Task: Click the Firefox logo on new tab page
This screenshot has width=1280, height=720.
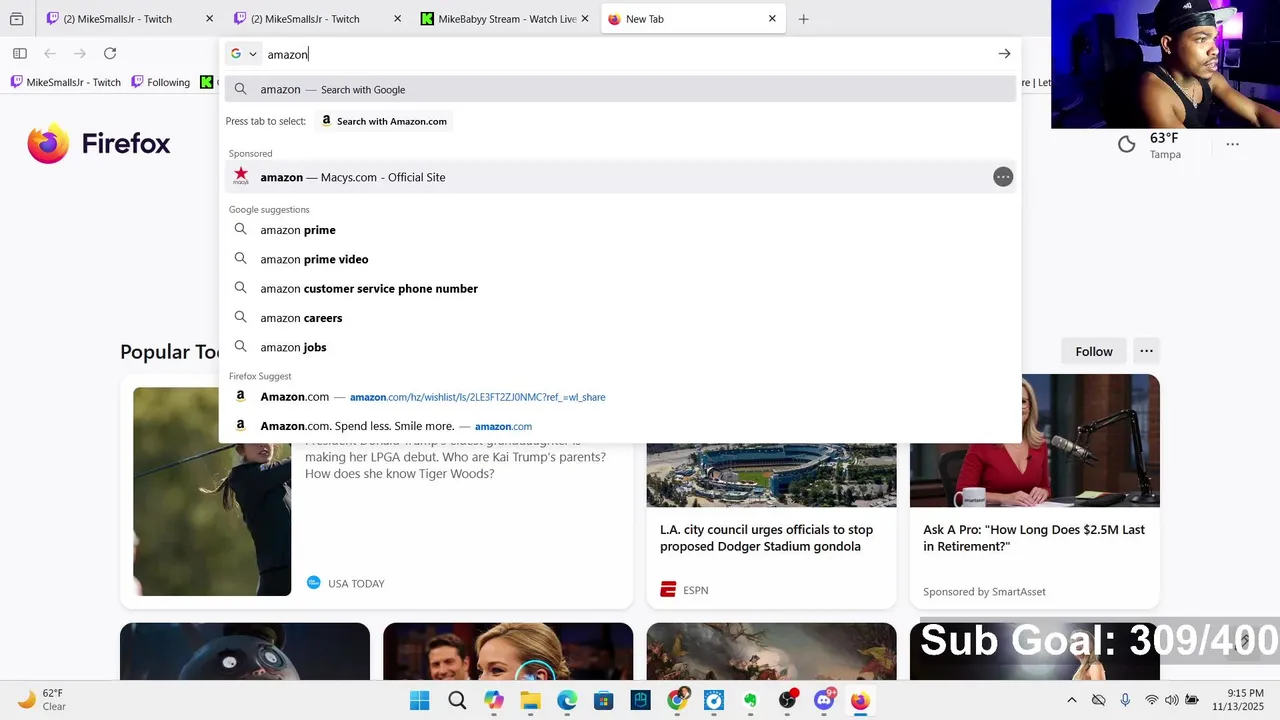Action: click(99, 144)
